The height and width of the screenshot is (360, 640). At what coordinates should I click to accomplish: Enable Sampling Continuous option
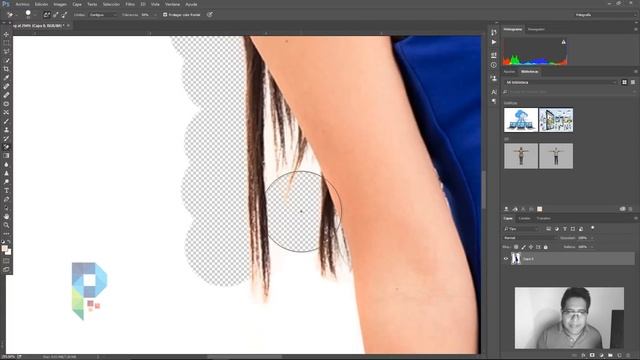(x=47, y=15)
